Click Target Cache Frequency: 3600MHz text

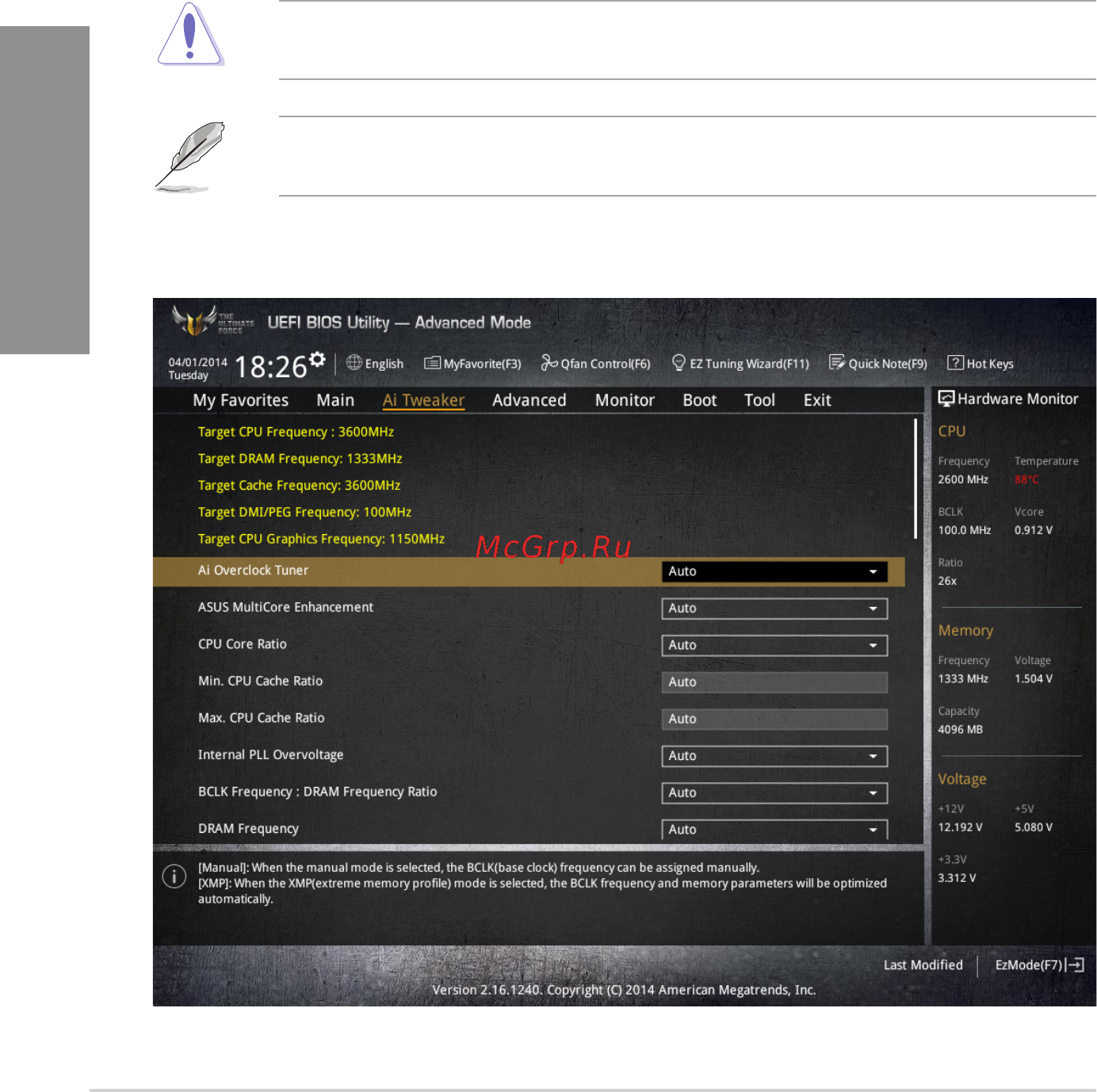[x=299, y=485]
